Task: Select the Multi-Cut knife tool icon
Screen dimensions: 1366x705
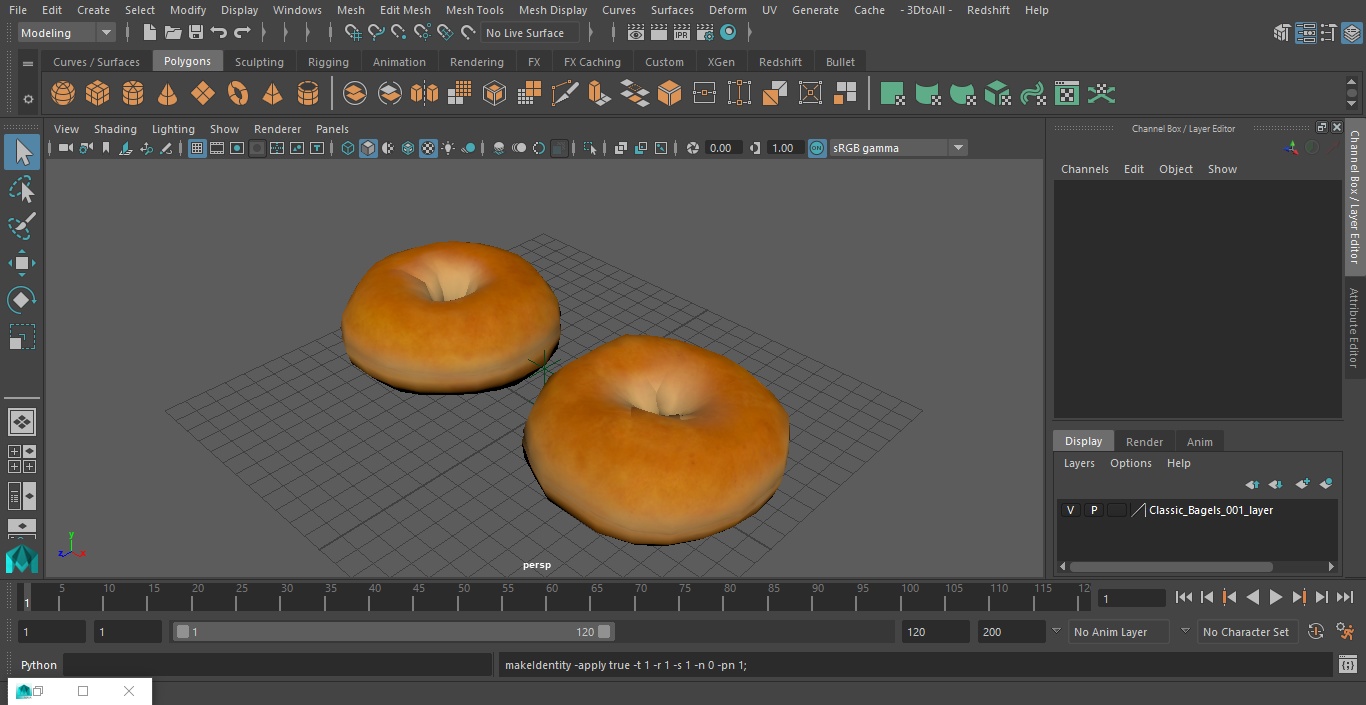Action: pos(565,94)
